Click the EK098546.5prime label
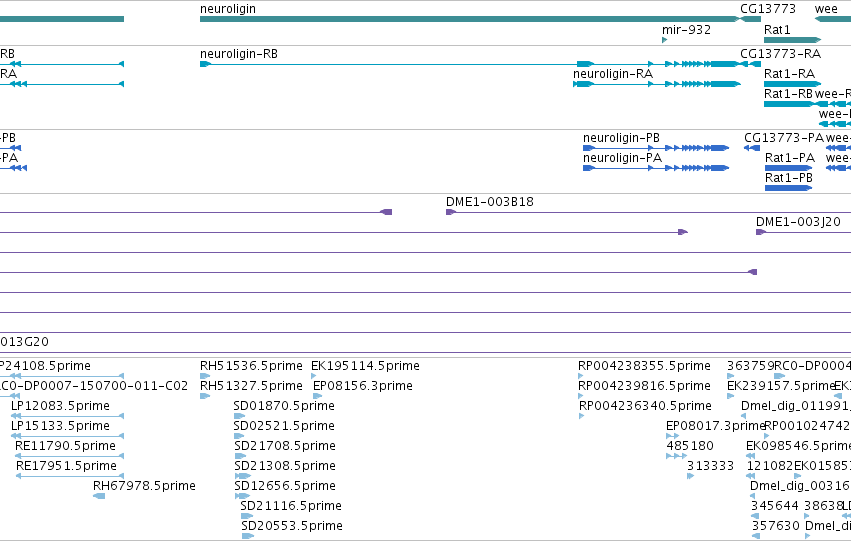Image resolution: width=851 pixels, height=541 pixels. (x=798, y=446)
